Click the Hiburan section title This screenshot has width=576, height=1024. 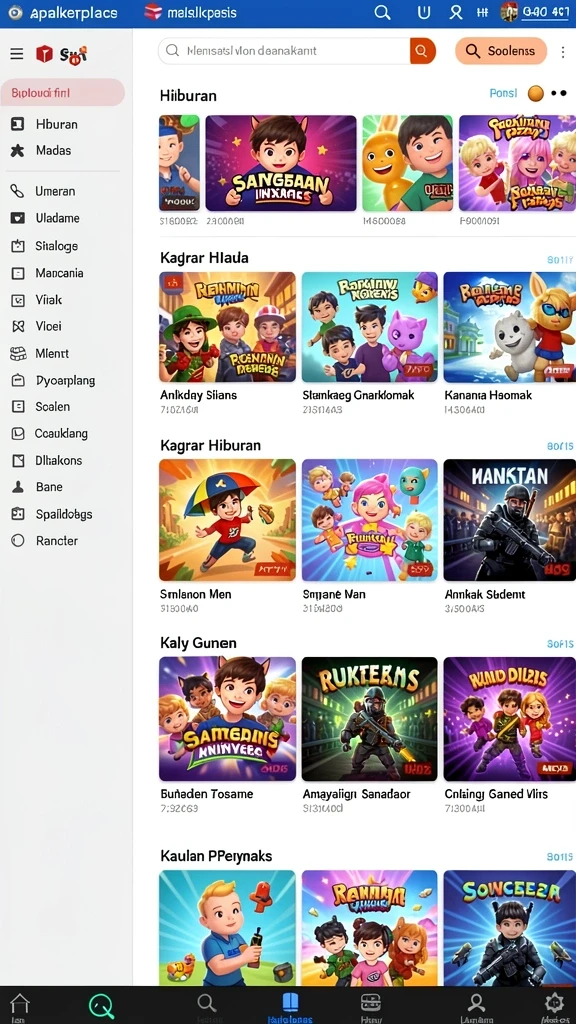[x=188, y=95]
